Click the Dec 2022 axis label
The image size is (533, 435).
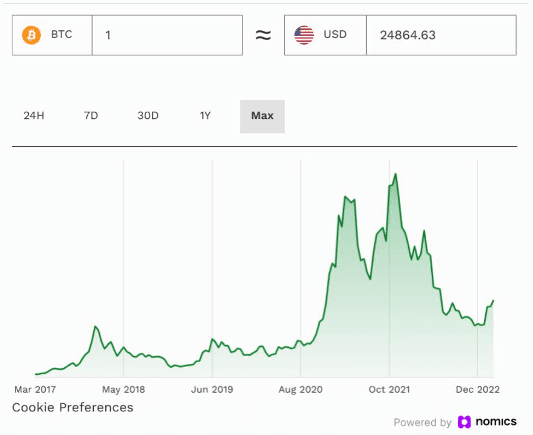478,389
